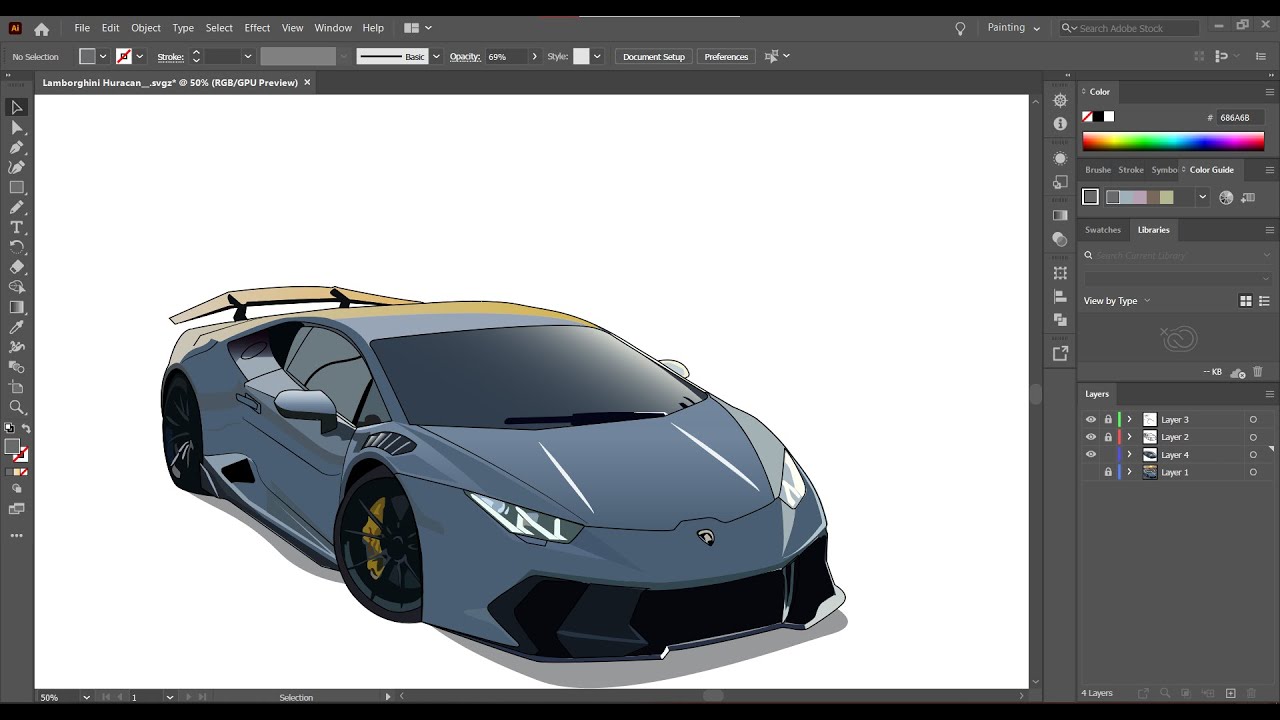This screenshot has width=1280, height=720.
Task: Open the zoom level dropdown at 50%
Action: click(87, 697)
